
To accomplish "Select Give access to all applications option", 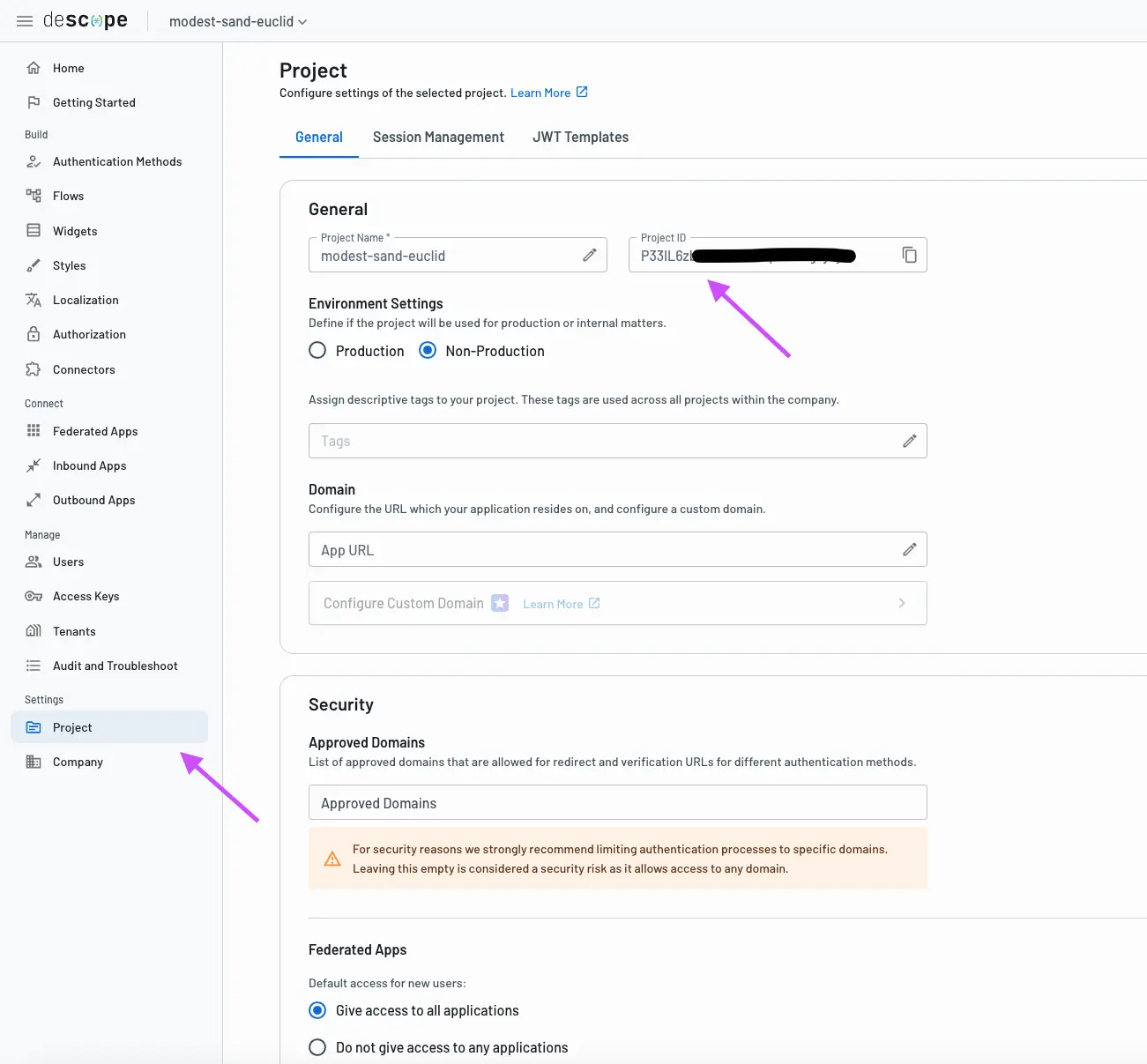I will tap(317, 1010).
